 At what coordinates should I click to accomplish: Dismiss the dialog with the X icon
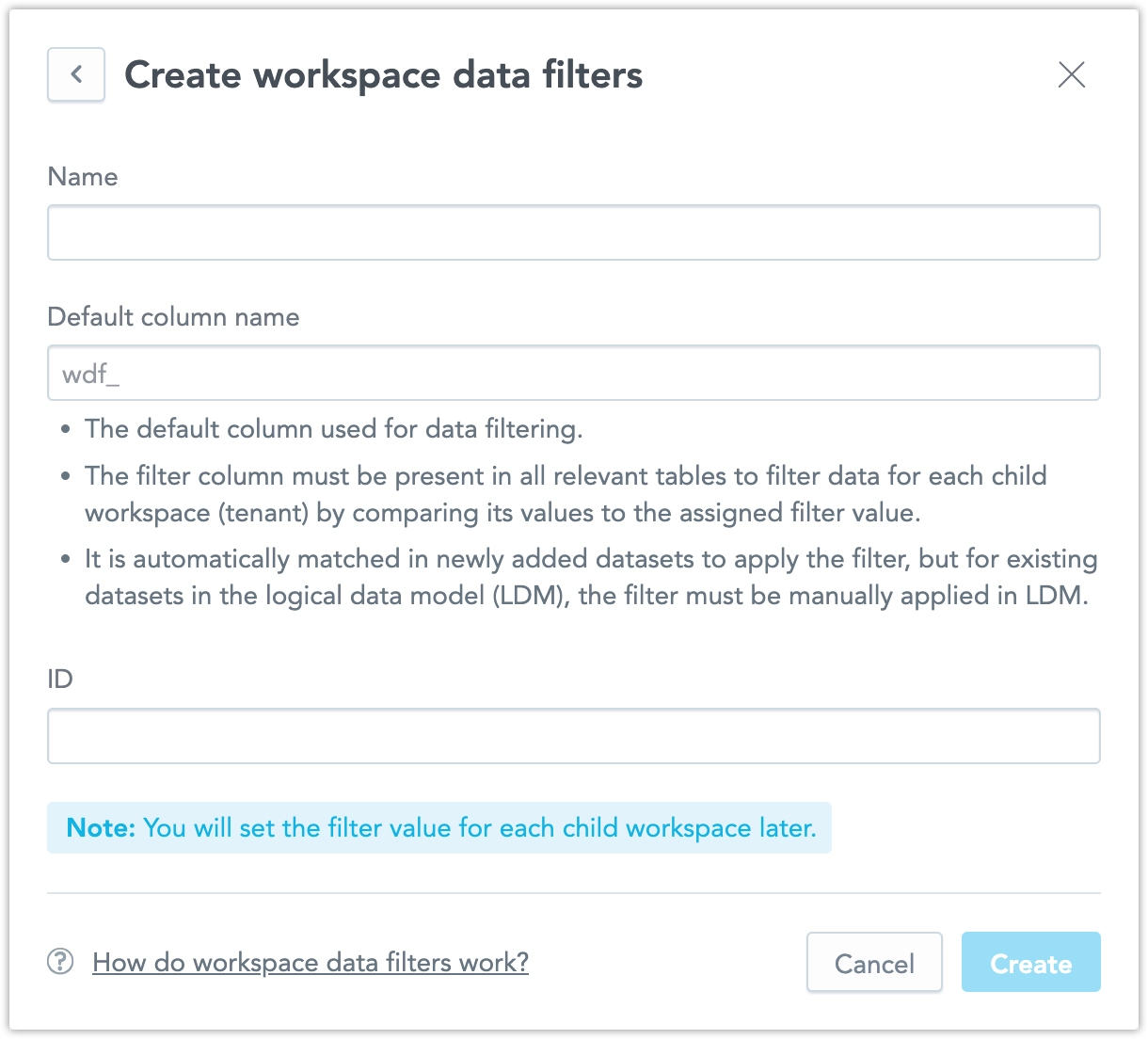pos(1071,74)
